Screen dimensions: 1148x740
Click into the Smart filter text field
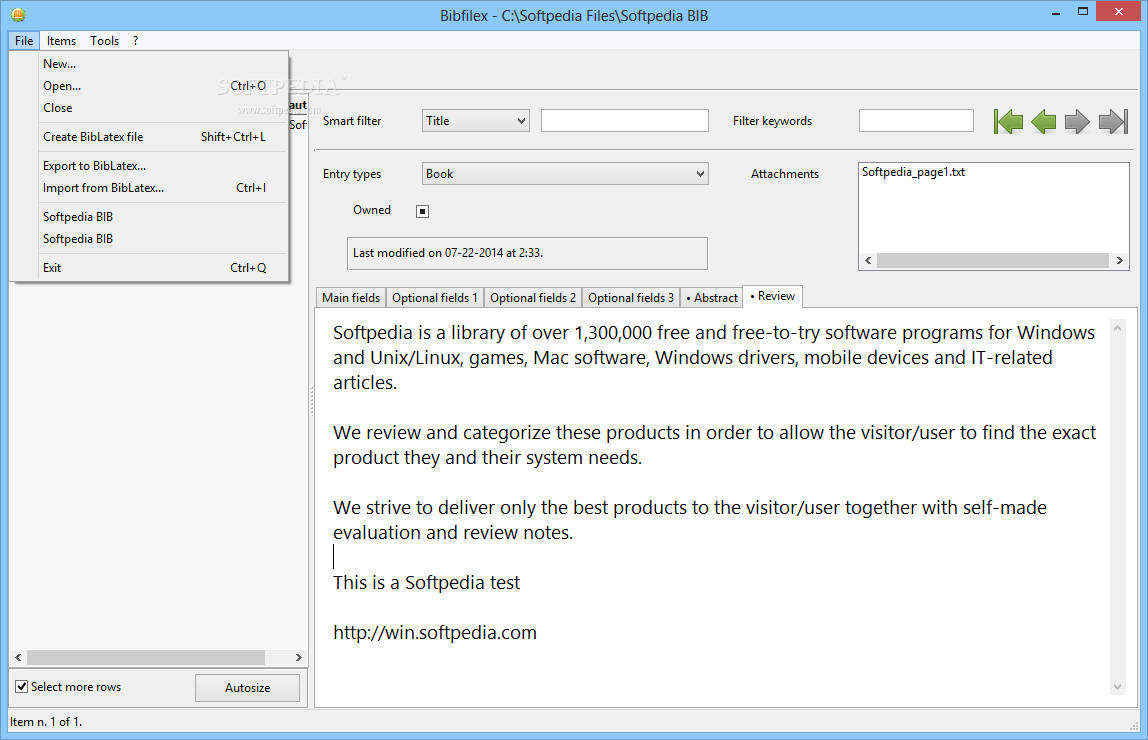(625, 121)
